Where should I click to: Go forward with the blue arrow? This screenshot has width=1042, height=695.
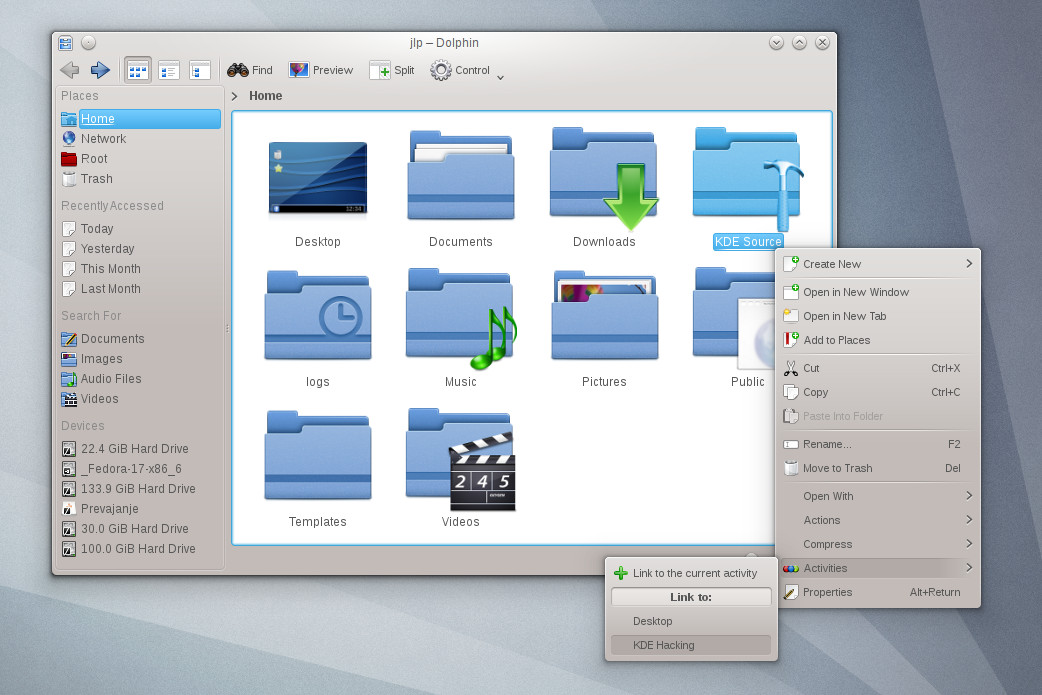(100, 70)
